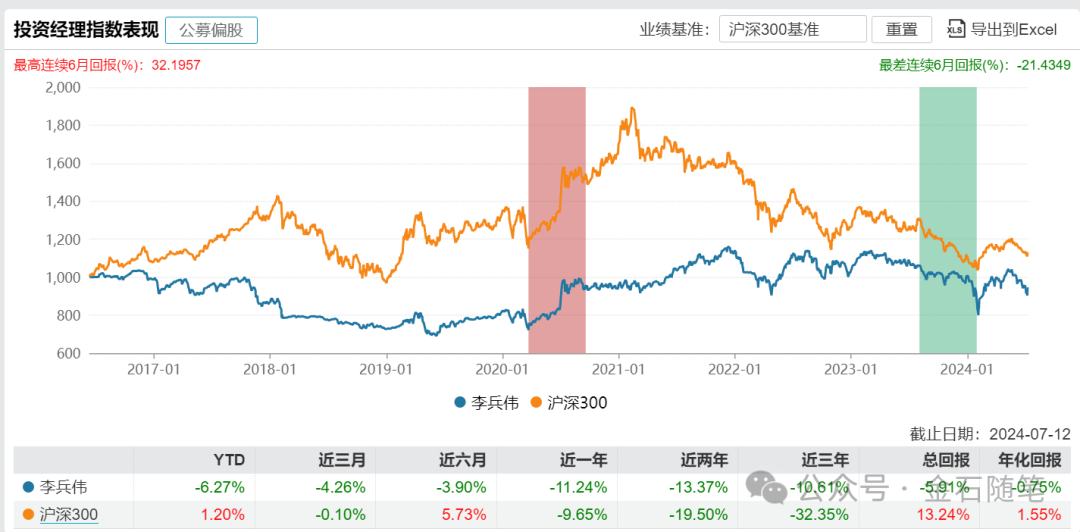Select the 公募偏股 category button

(x=211, y=30)
